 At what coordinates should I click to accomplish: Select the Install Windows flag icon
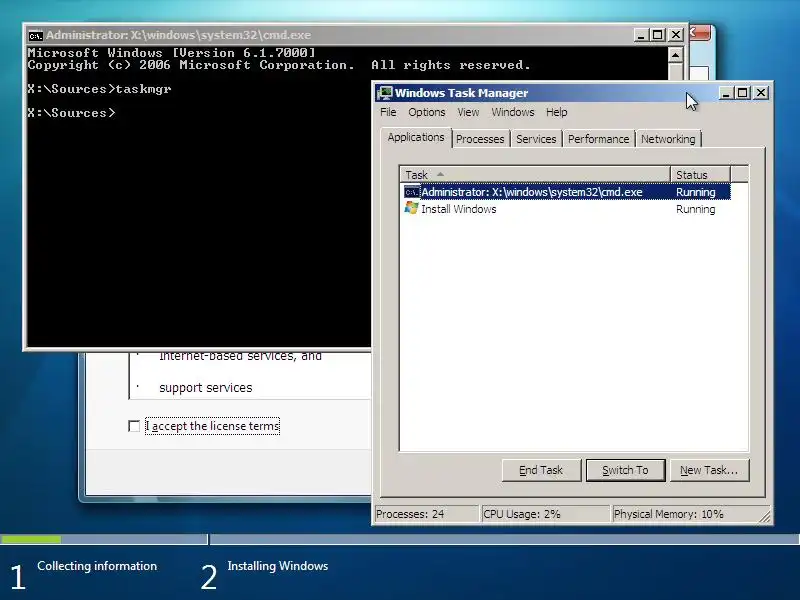pos(411,208)
